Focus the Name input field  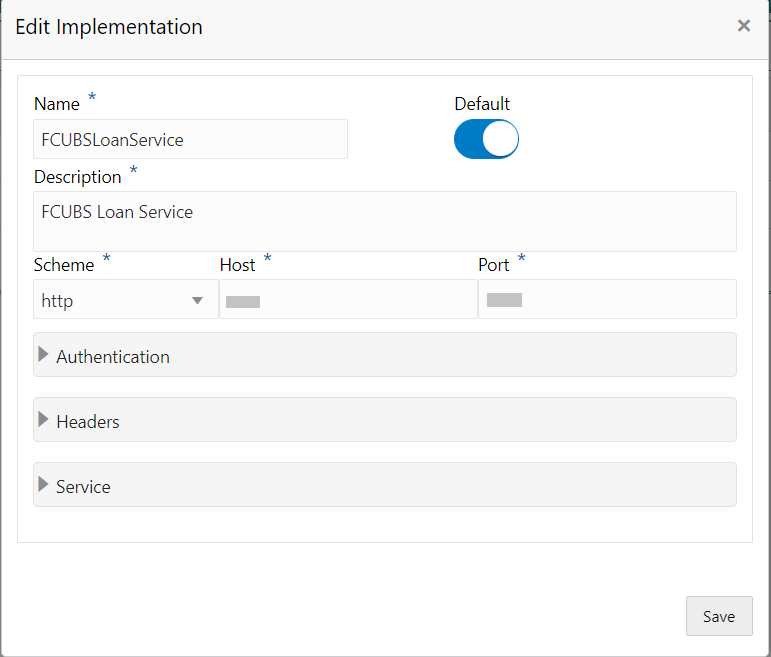point(190,139)
